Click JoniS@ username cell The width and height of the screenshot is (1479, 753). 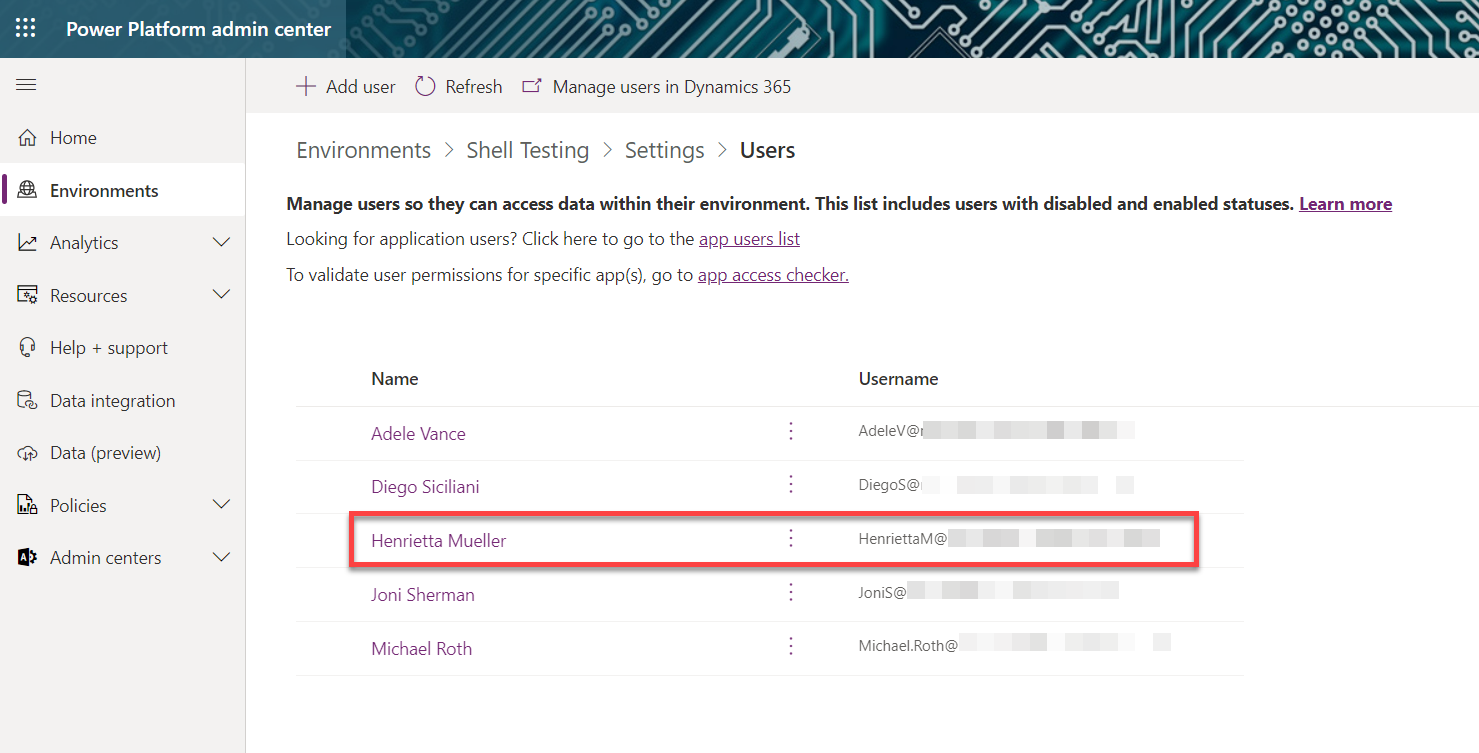pos(989,592)
